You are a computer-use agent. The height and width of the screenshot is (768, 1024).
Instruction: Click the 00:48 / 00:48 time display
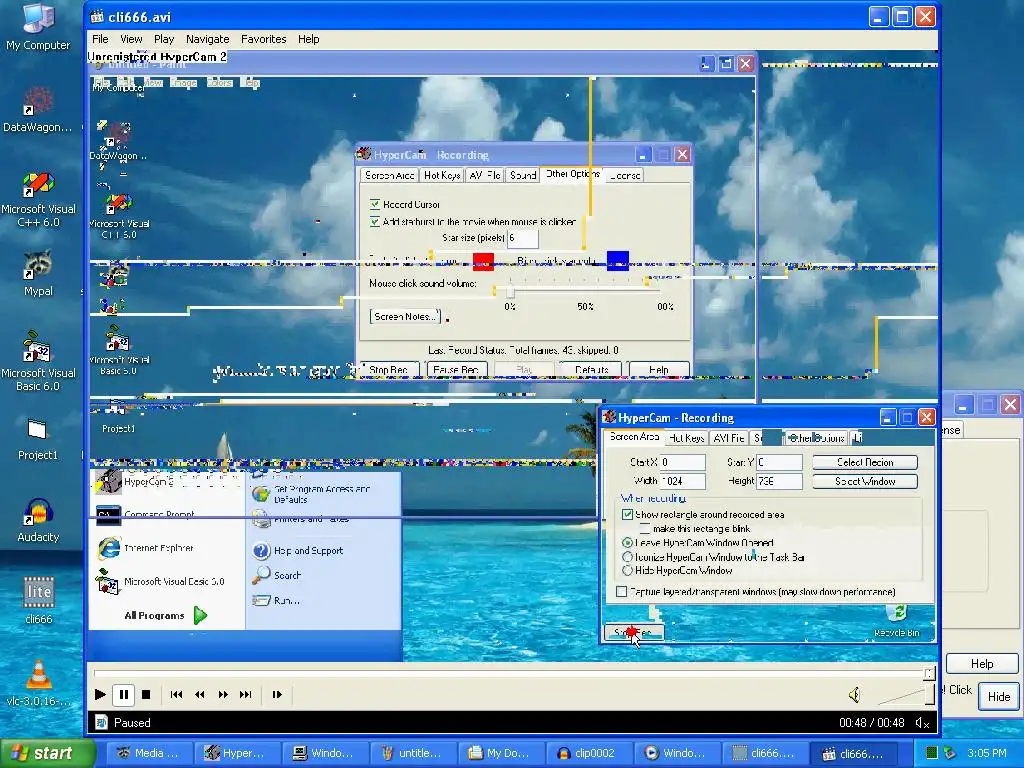tap(872, 723)
